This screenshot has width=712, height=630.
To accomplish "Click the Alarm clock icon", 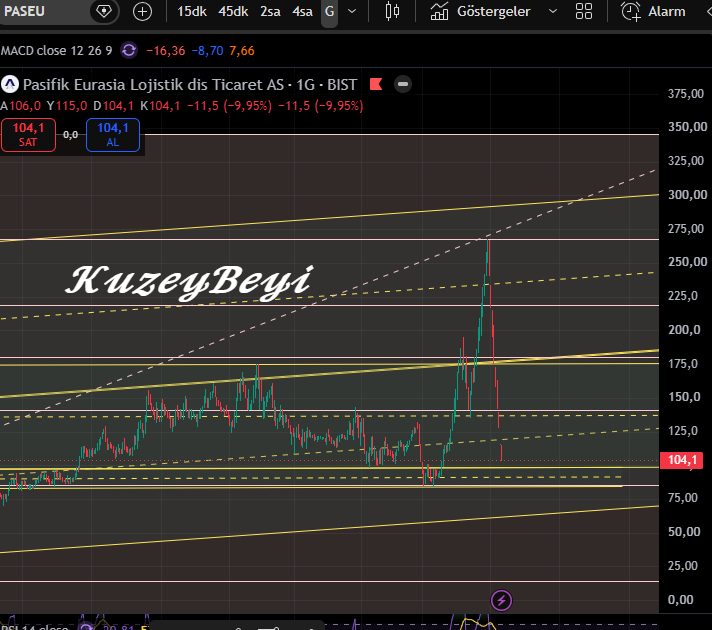I will point(631,11).
